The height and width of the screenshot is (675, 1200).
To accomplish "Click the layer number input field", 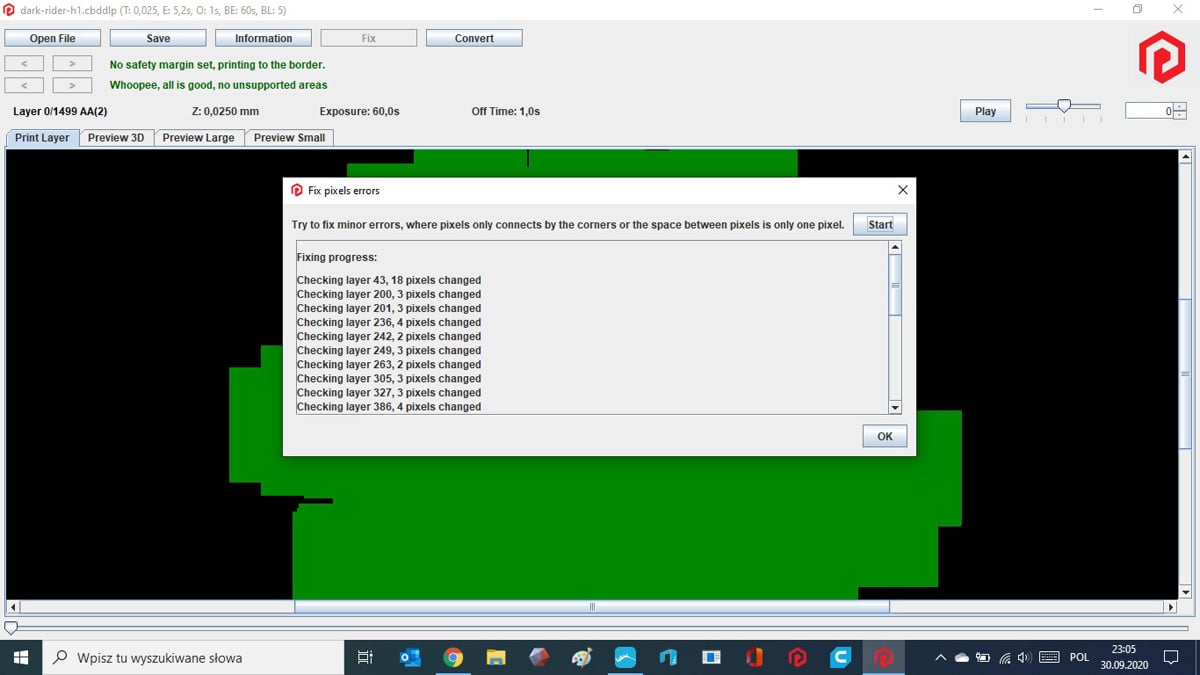I will click(1149, 111).
